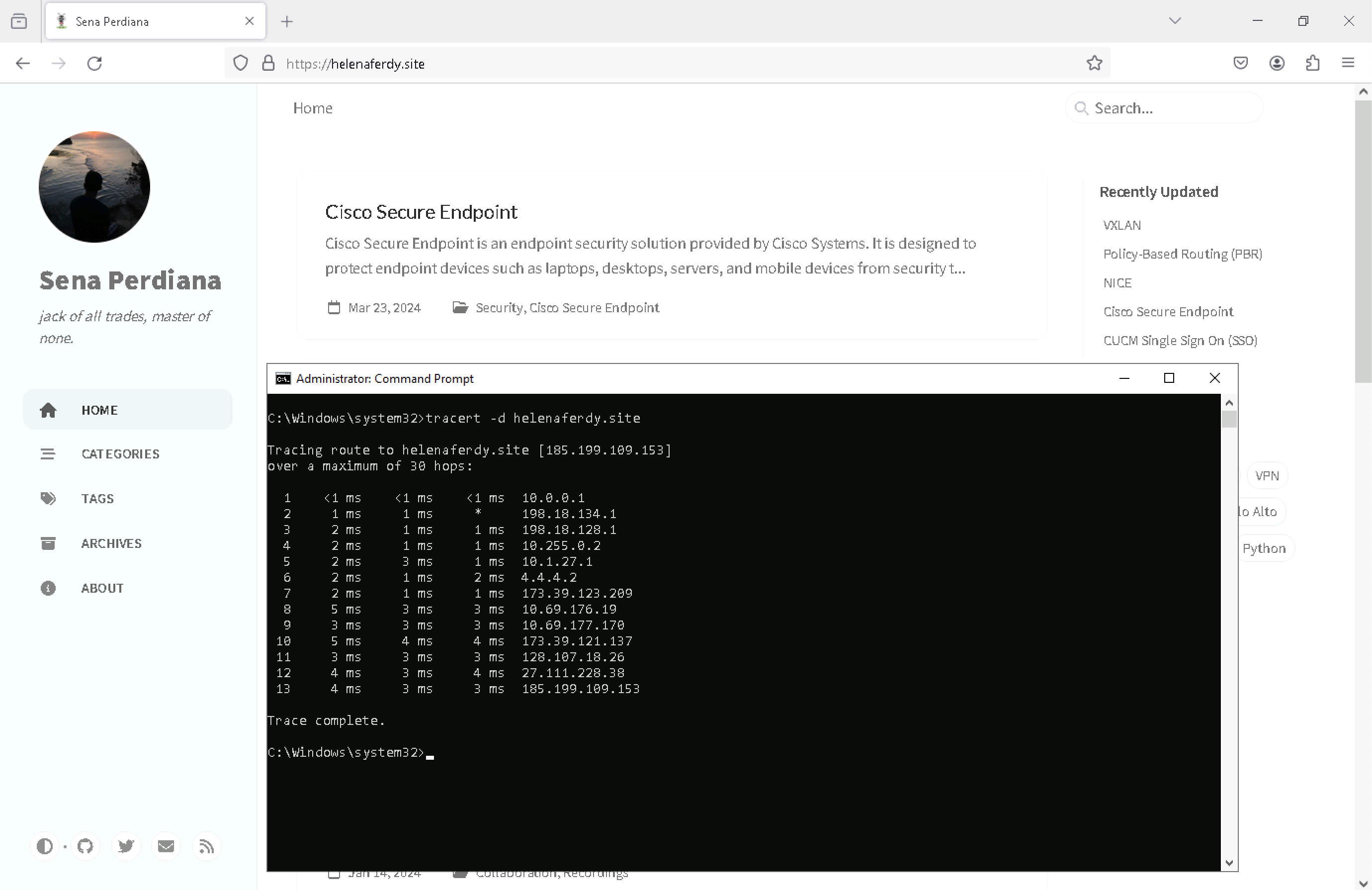
Task: Open the Archives sidebar item
Action: 111,543
